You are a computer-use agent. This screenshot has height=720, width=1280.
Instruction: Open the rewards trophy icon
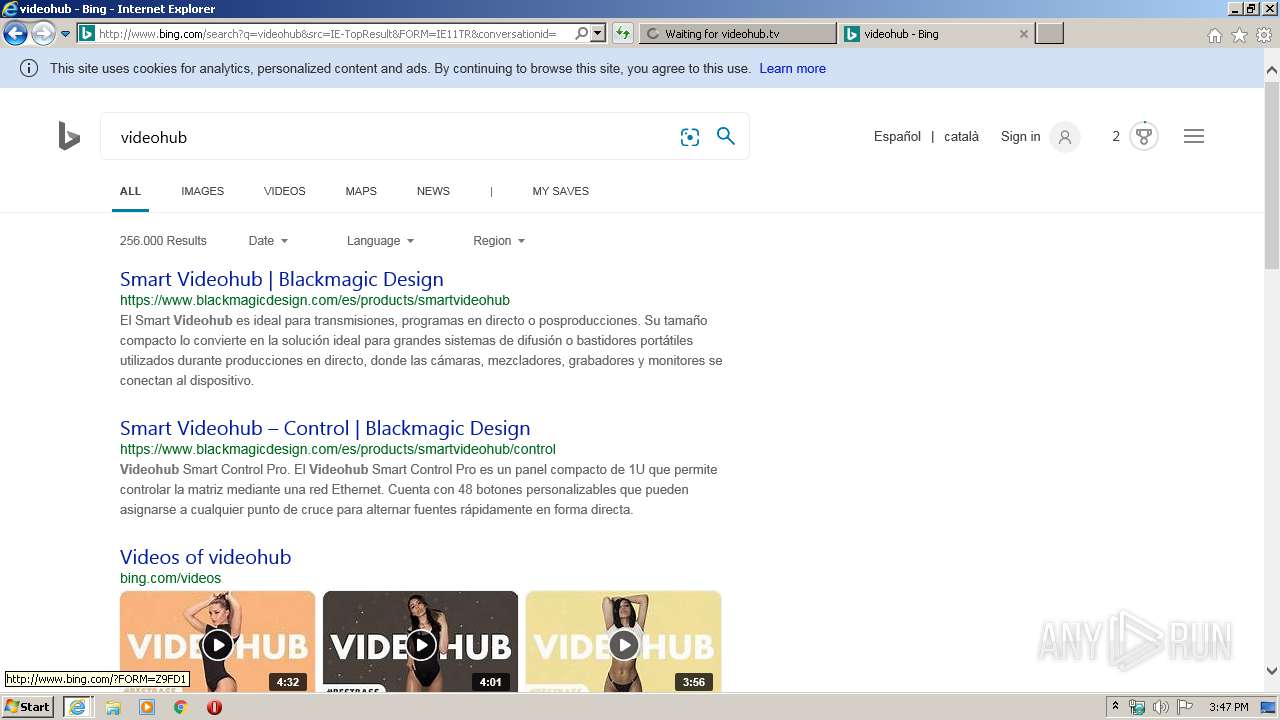(x=1144, y=136)
